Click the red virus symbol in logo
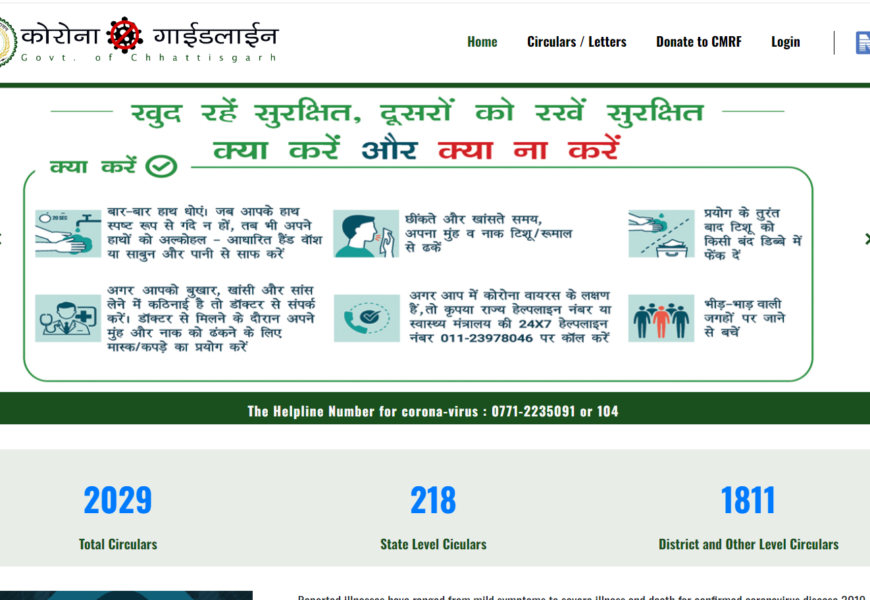The width and height of the screenshot is (870, 600). pos(125,37)
